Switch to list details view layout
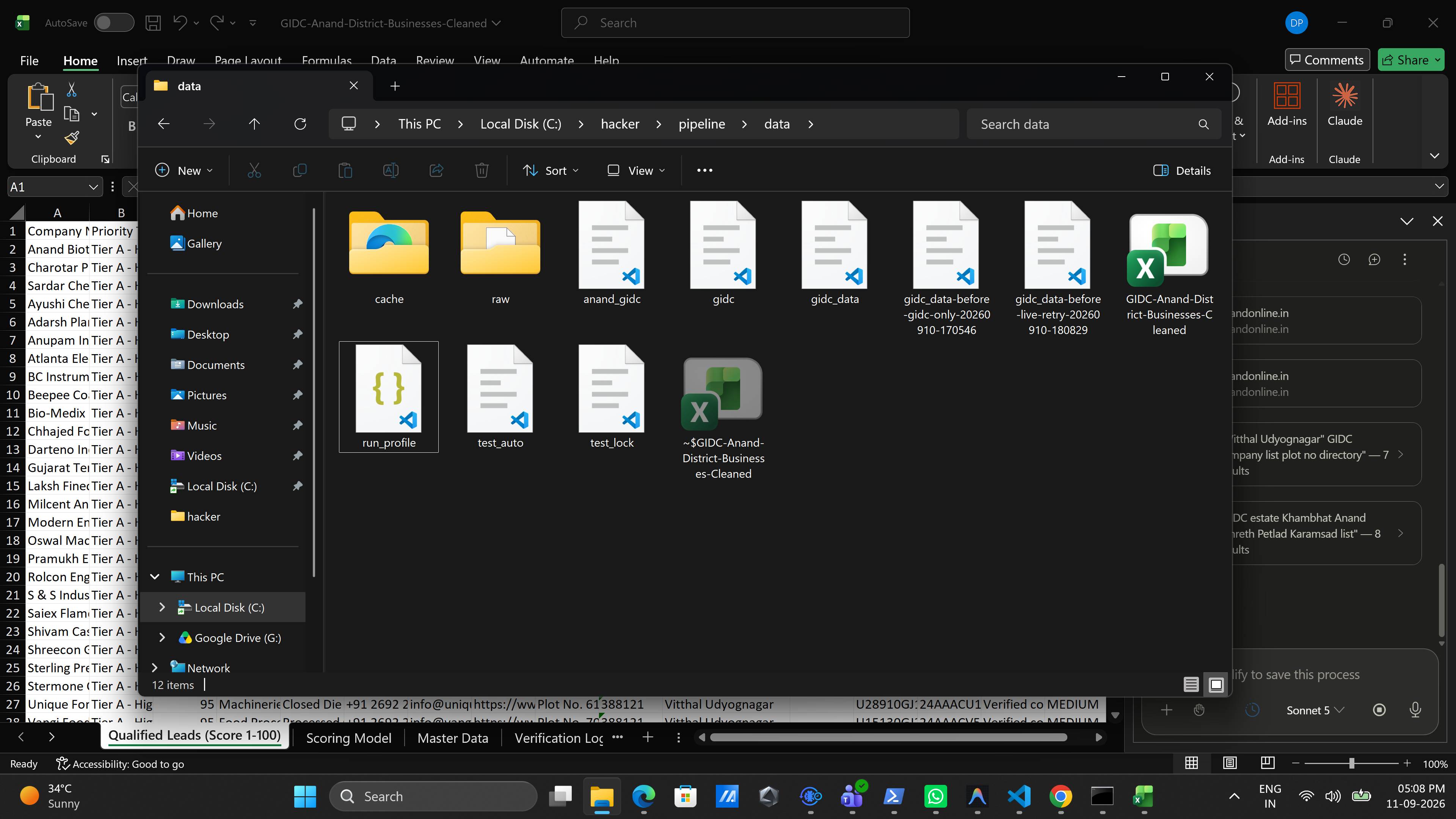1456x819 pixels. pos(1191,684)
